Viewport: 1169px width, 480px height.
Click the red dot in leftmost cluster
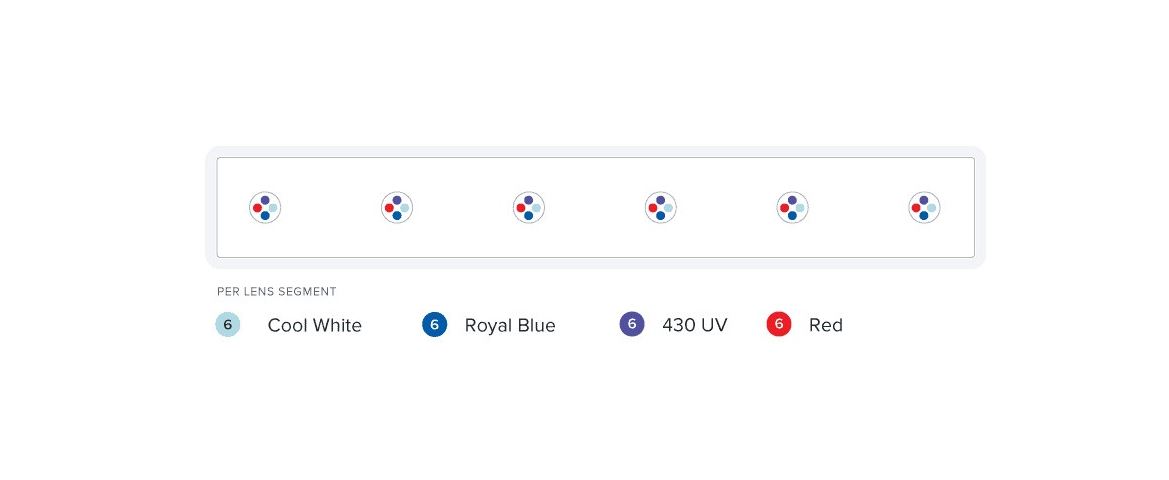point(257,208)
